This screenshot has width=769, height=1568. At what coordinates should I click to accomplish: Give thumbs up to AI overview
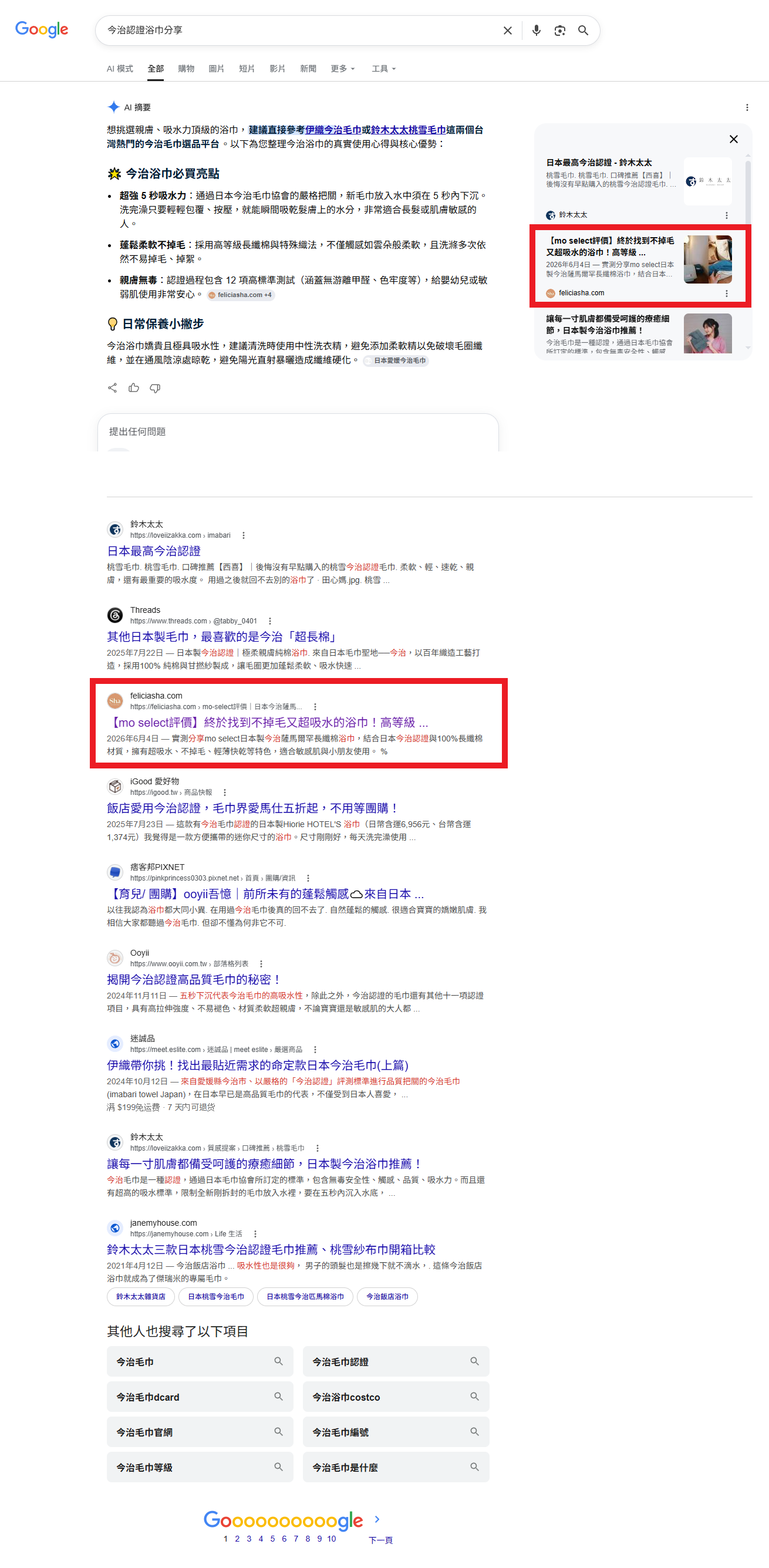coord(133,387)
